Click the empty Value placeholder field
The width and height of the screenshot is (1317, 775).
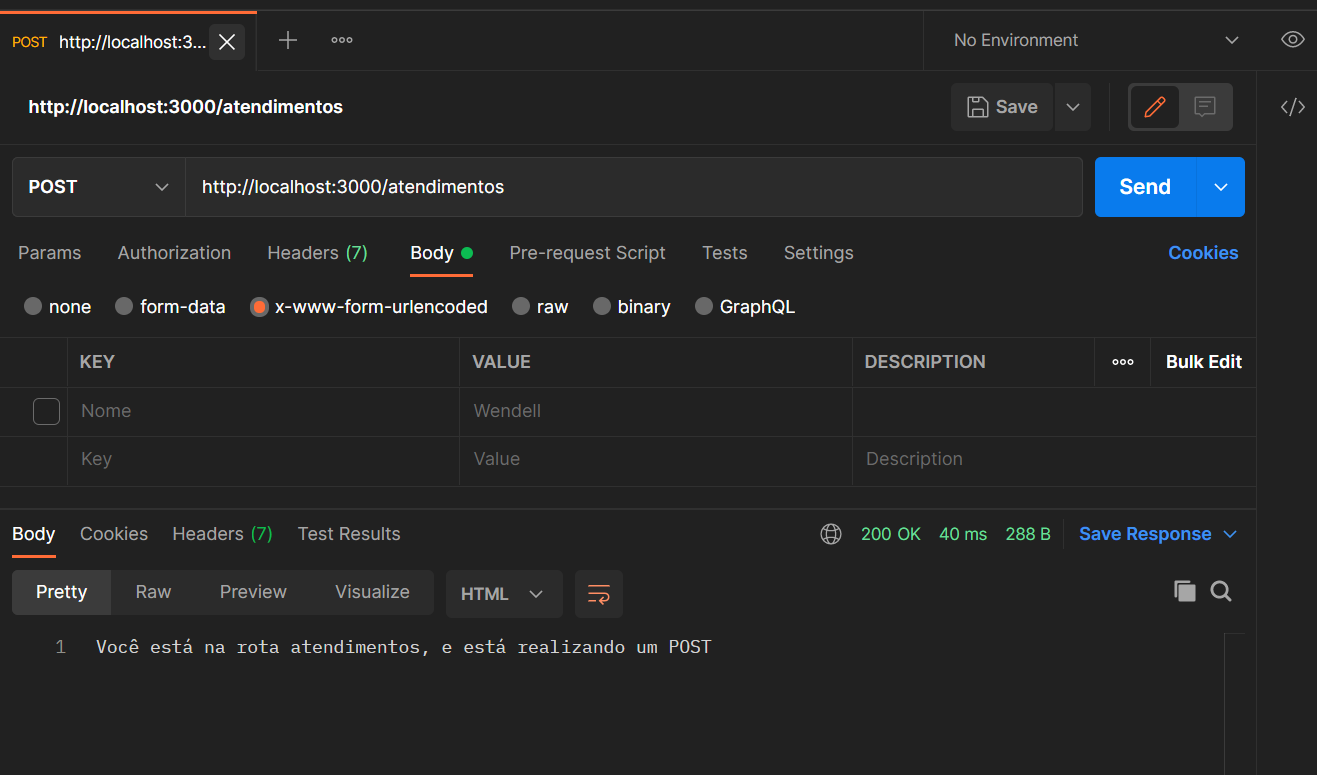click(x=656, y=460)
